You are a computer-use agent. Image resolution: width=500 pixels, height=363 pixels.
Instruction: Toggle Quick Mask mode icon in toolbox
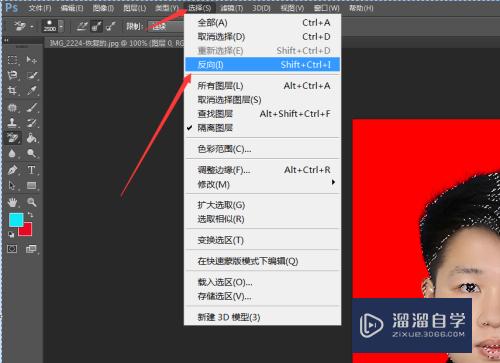[x=12, y=249]
